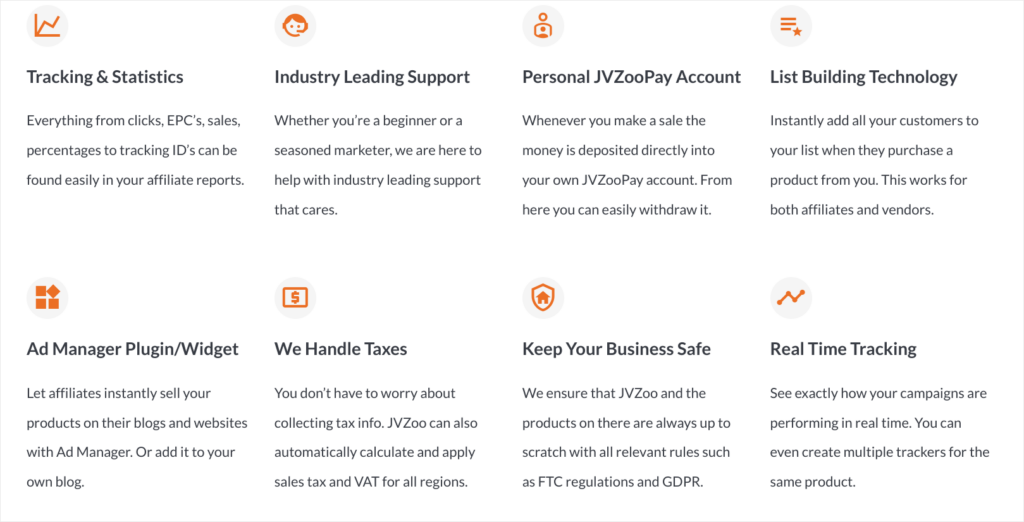This screenshot has height=522, width=1024.
Task: Click the Ad Manager widget blocks icon
Action: (x=47, y=297)
